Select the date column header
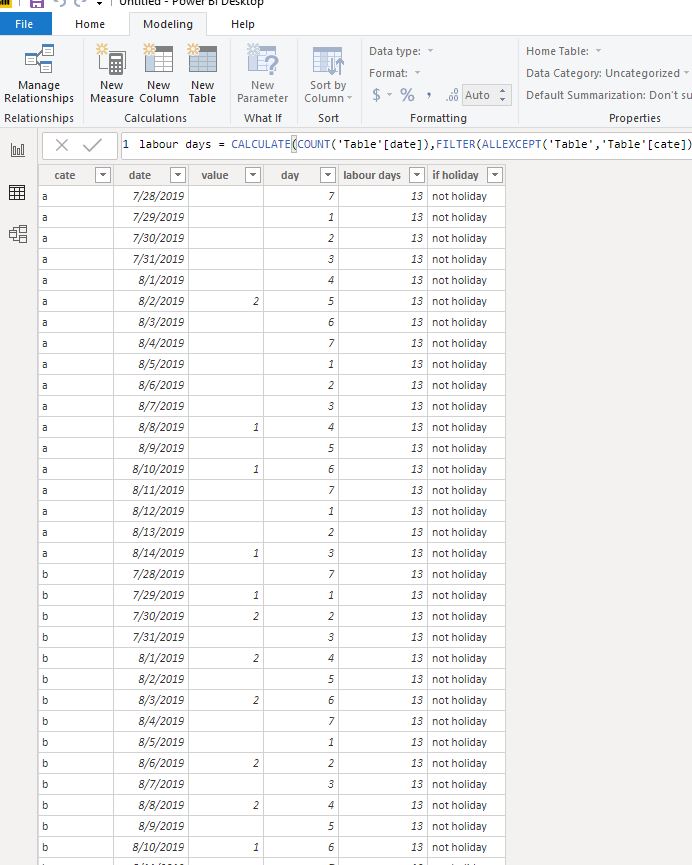The image size is (692, 865). [x=140, y=175]
